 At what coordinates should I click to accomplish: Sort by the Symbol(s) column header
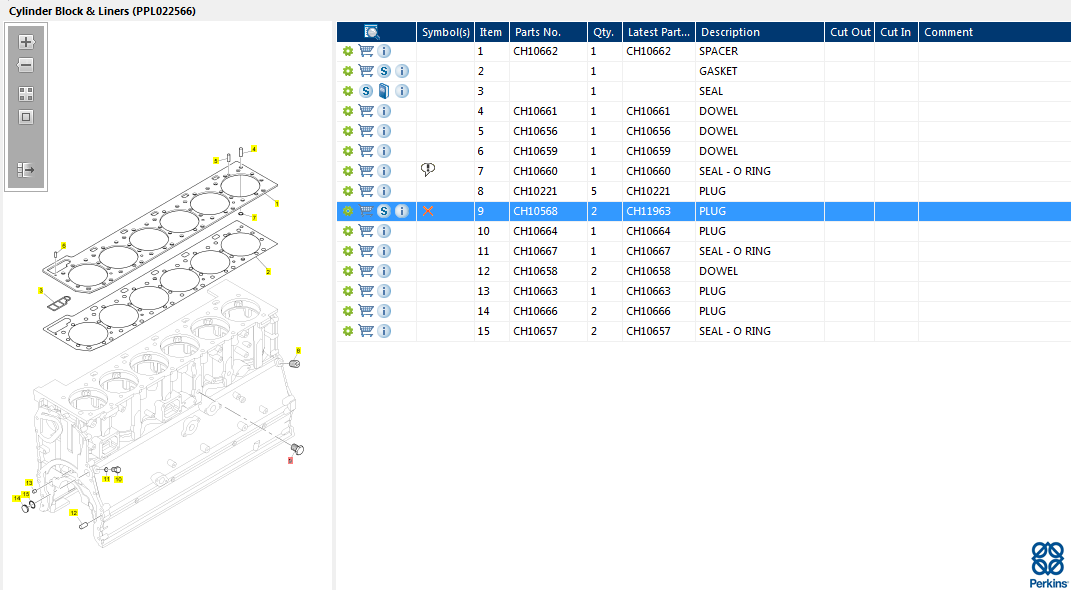[446, 32]
